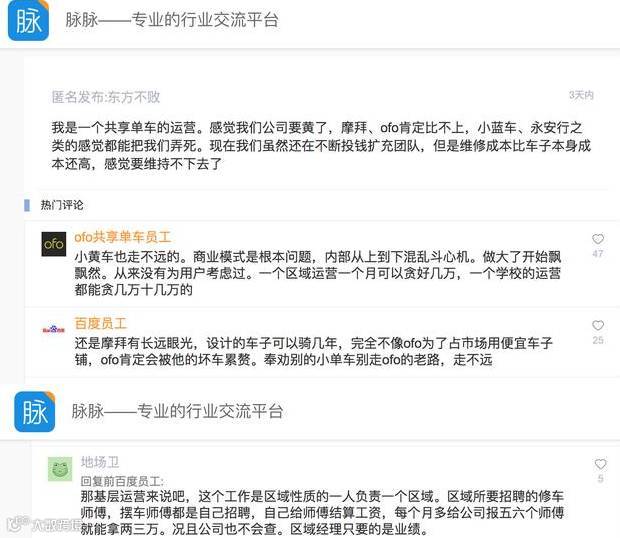Click the top header title 脉脉——专业的行业交流平台
This screenshot has width=620, height=538.
[172, 20]
